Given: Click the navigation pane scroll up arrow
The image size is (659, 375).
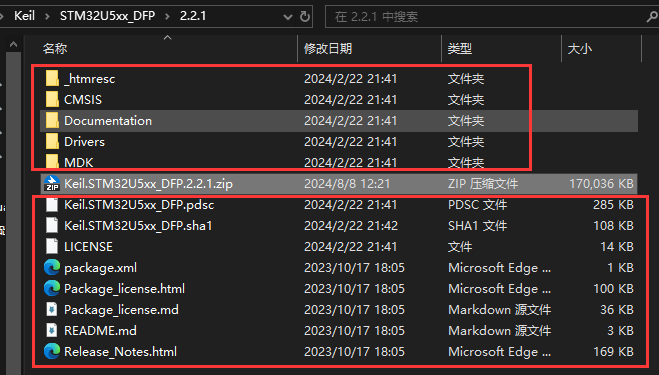Looking at the screenshot, I should (x=13, y=44).
